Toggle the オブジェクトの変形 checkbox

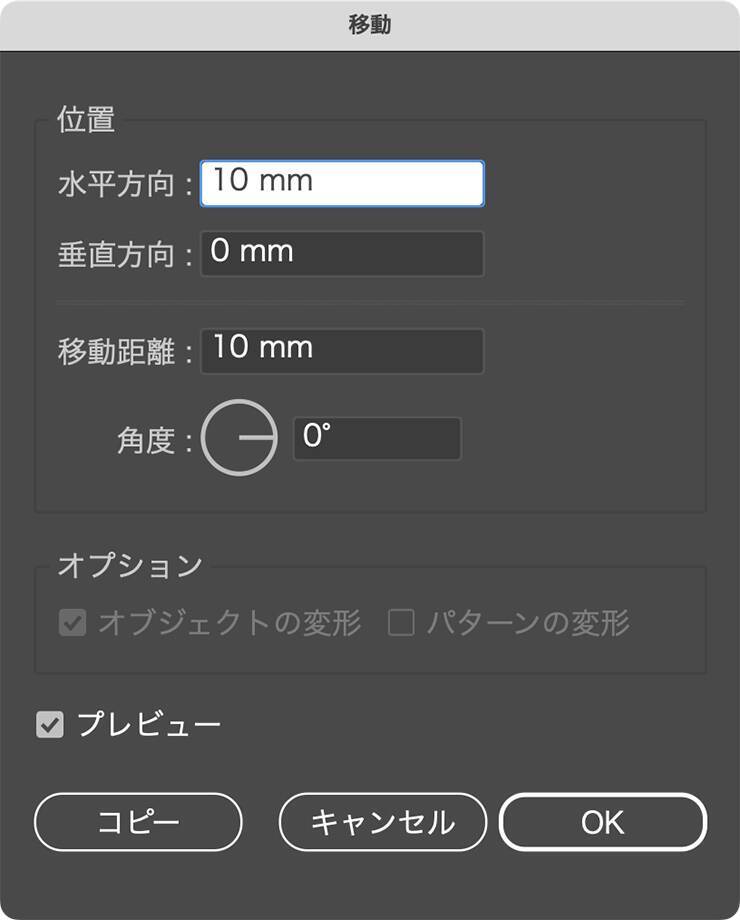tap(72, 624)
